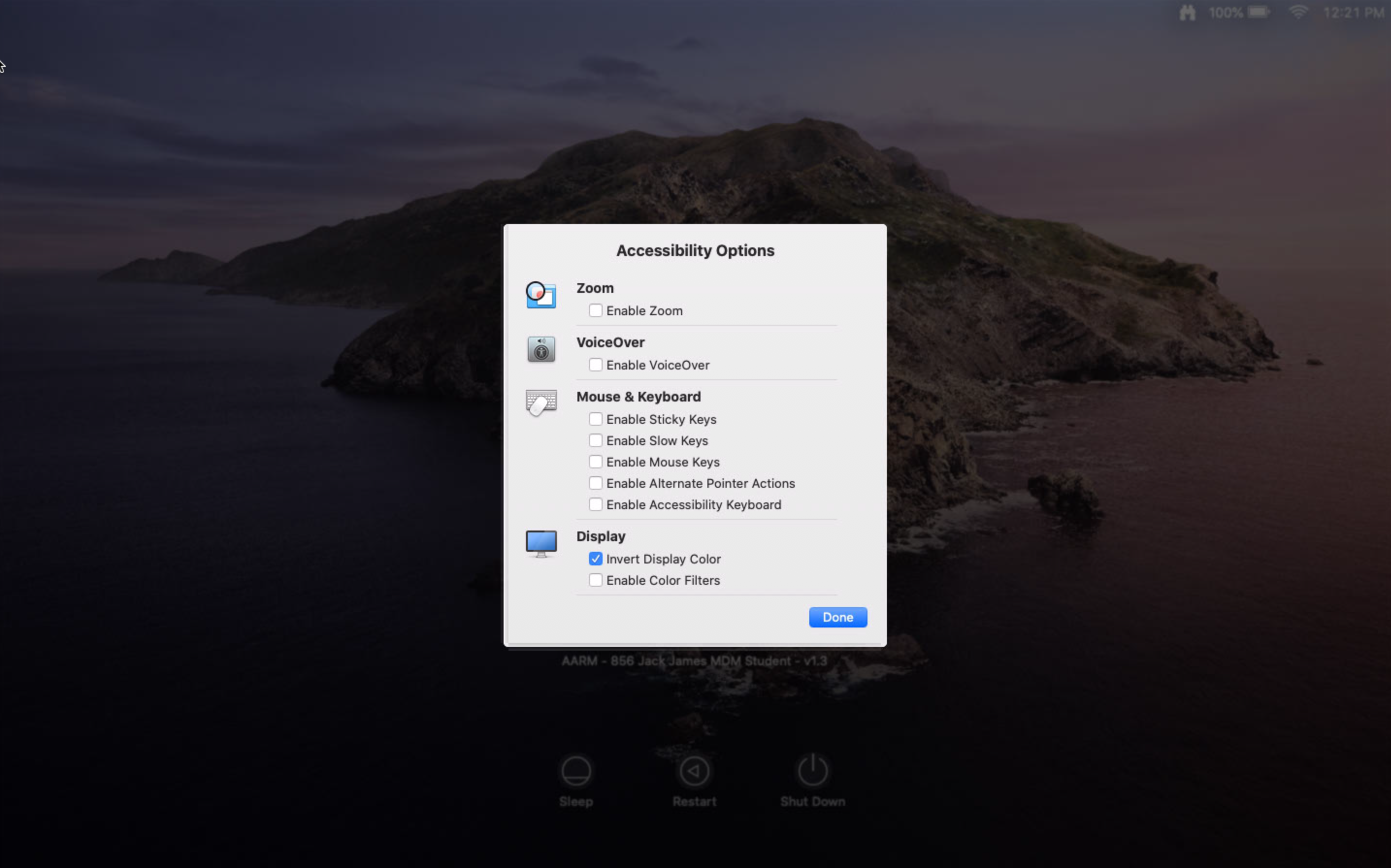Click the battery status icon

[1258, 13]
